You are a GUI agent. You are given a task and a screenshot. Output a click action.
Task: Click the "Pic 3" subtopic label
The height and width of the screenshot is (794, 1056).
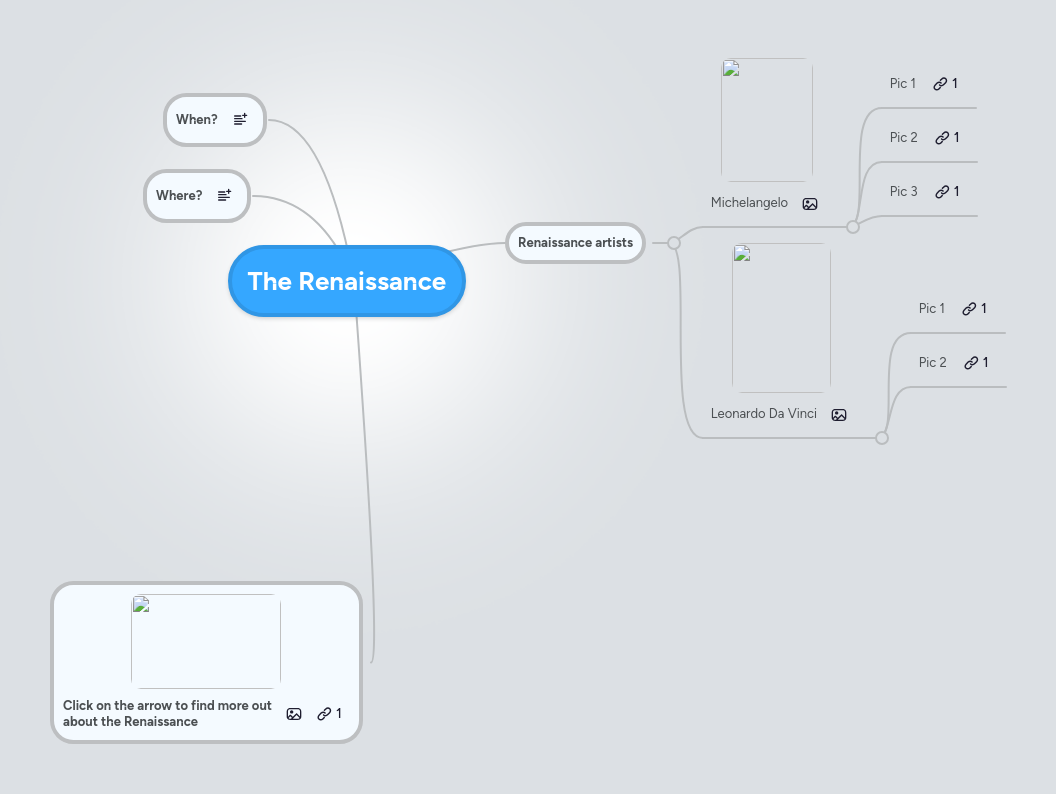click(x=903, y=191)
